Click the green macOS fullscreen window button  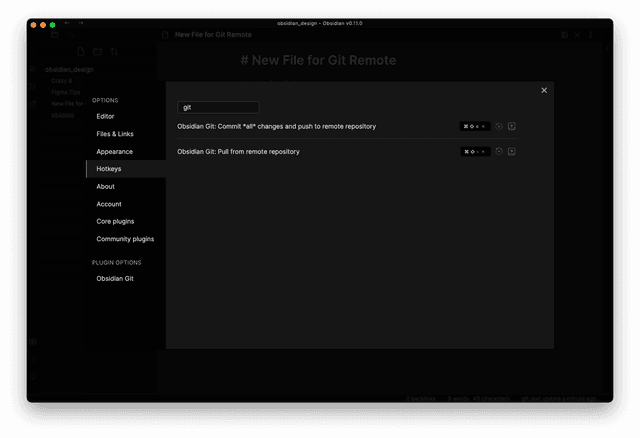53,25
